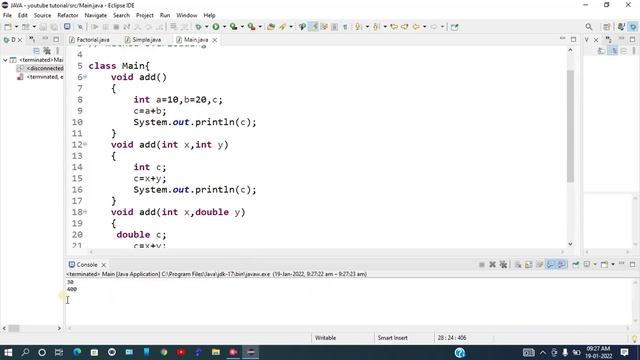Viewport: 640px width, 360px height.
Task: Open the Source menu
Action: click(x=42, y=15)
